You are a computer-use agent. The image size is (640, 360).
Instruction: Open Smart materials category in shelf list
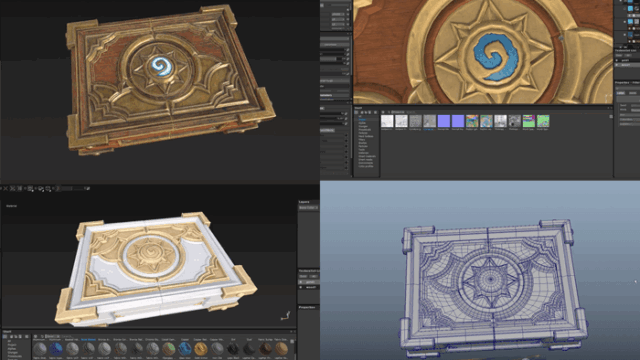pyautogui.click(x=367, y=156)
